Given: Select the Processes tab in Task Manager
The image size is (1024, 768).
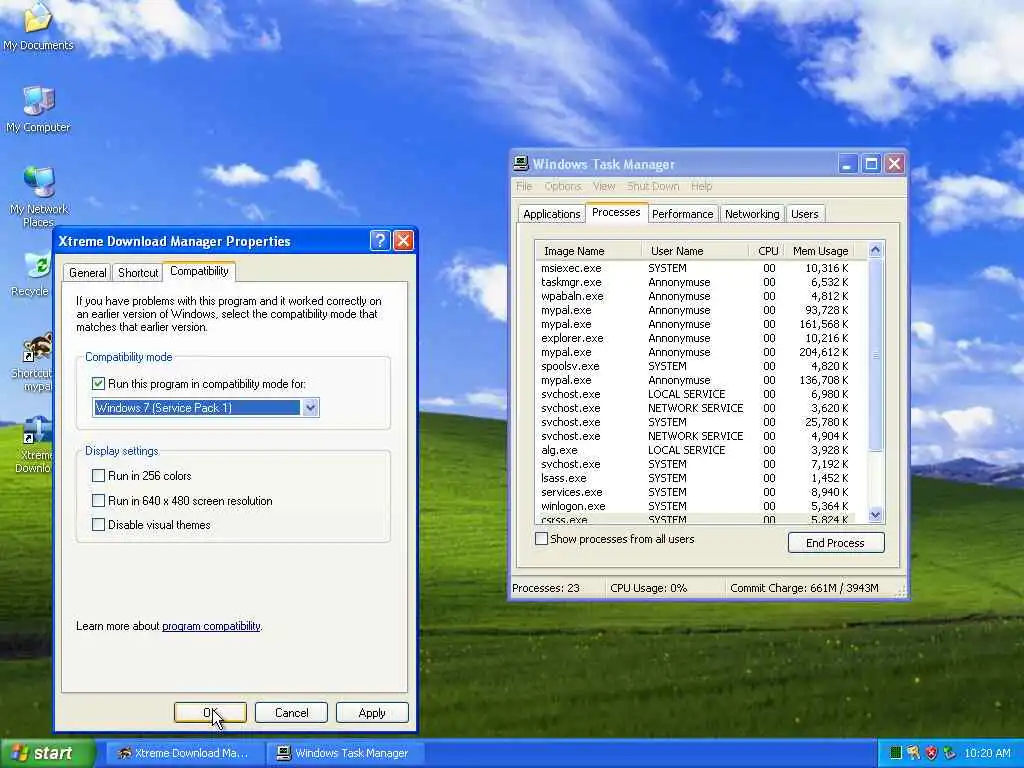Looking at the screenshot, I should coord(616,212).
